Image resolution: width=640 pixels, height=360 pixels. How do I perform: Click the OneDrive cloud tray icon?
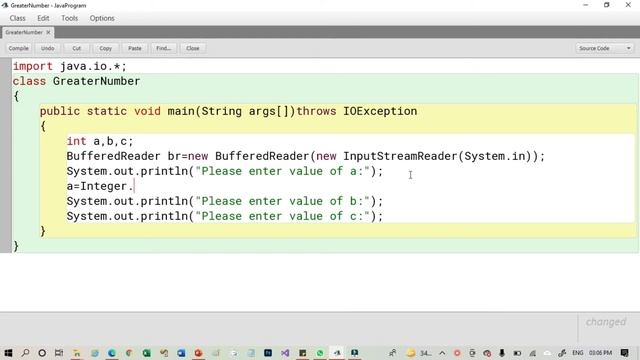(x=547, y=353)
